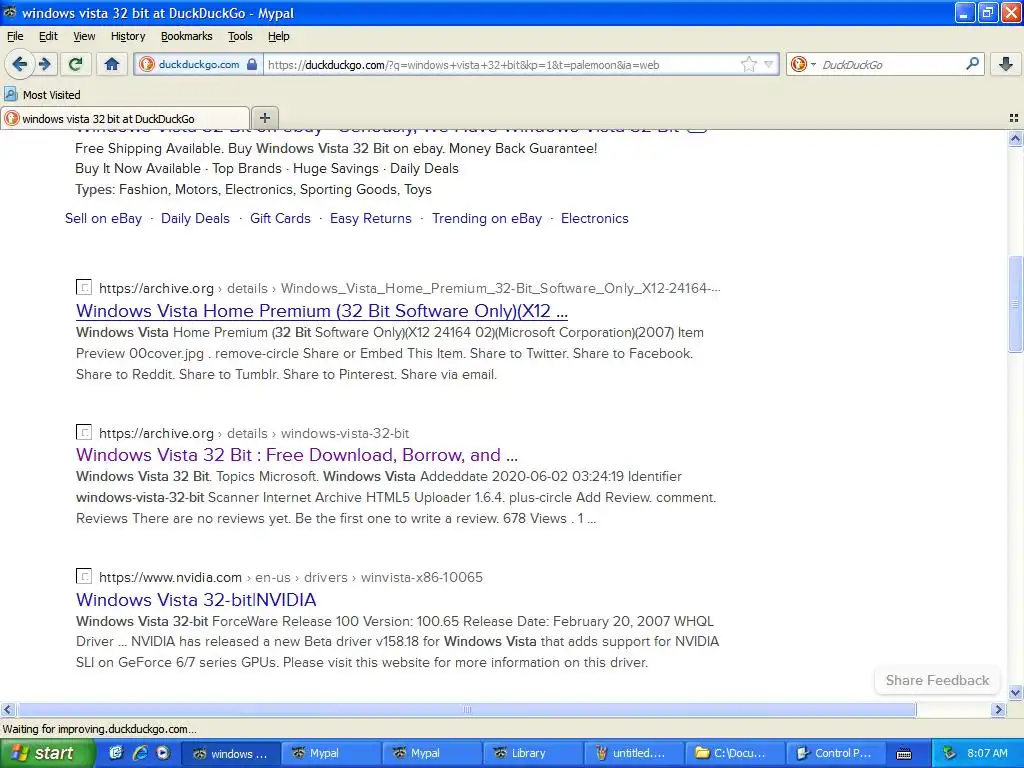Open search engine selector dropdown
This screenshot has height=768, width=1024.
tap(803, 64)
